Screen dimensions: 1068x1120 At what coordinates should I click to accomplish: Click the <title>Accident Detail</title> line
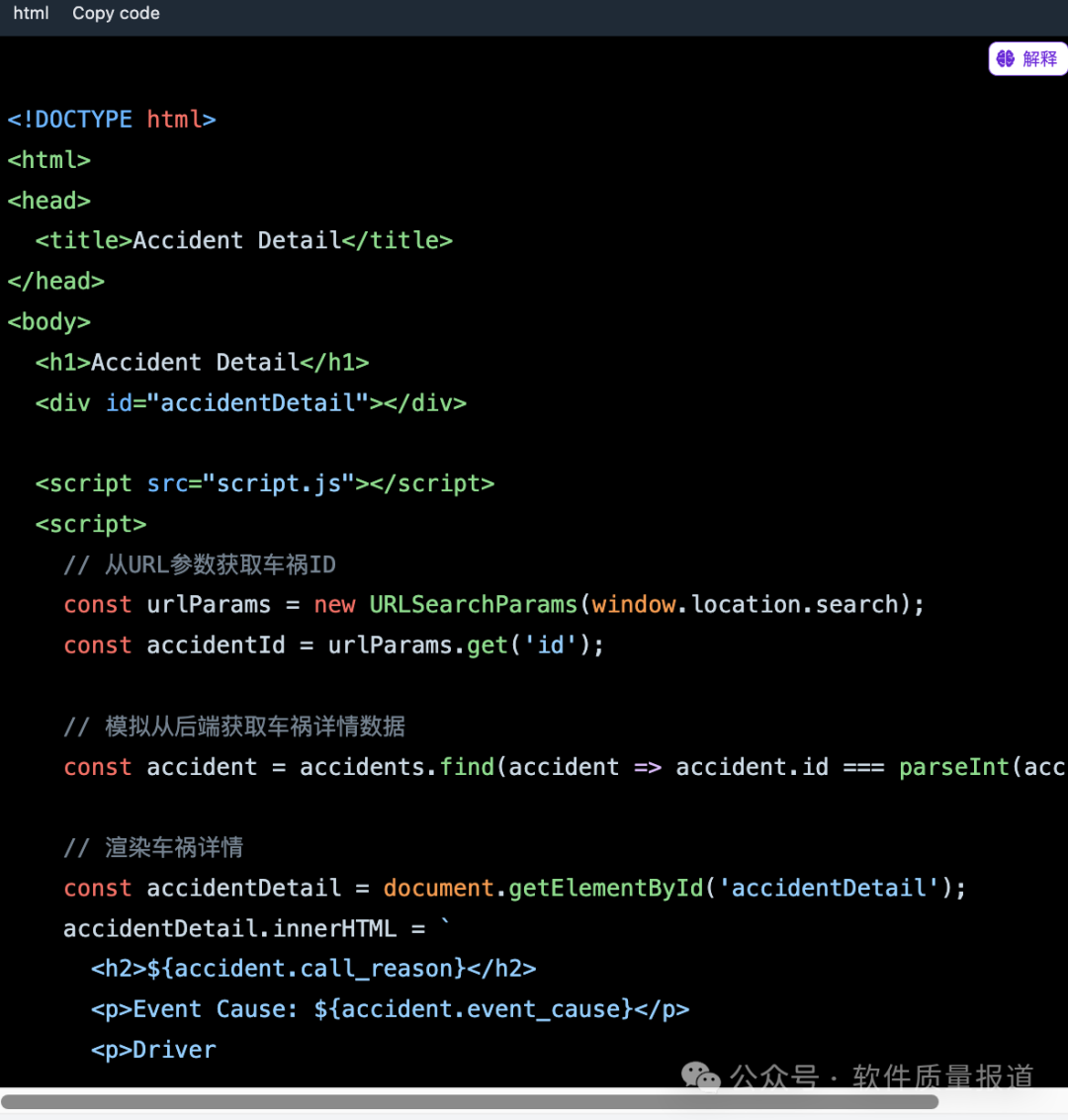[243, 241]
